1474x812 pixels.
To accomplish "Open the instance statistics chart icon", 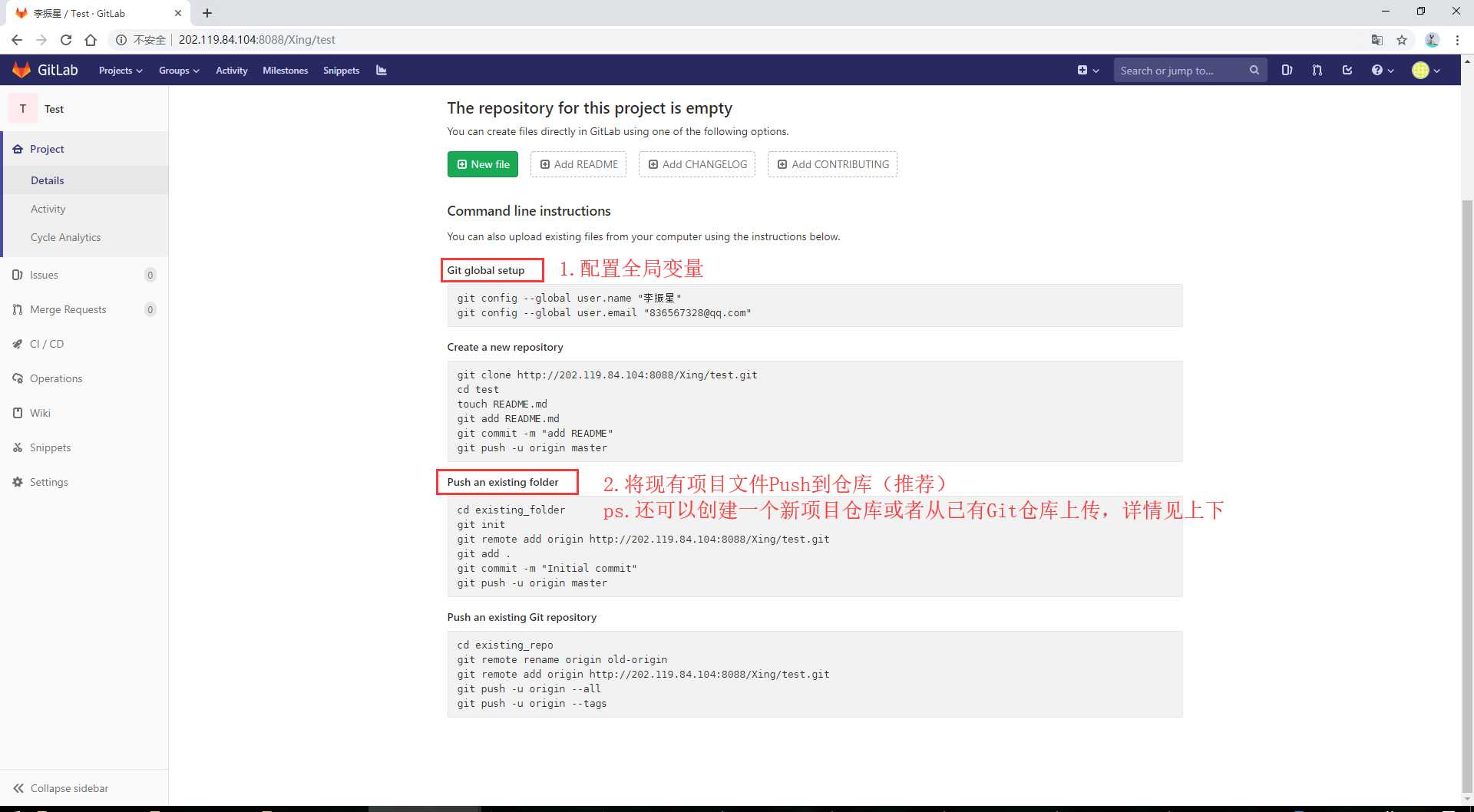I will (x=382, y=70).
